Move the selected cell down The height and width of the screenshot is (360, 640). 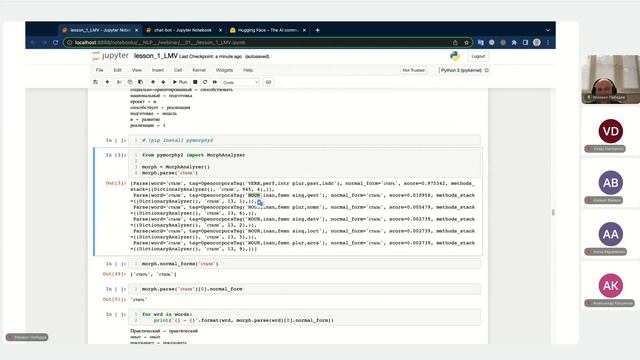163,82
